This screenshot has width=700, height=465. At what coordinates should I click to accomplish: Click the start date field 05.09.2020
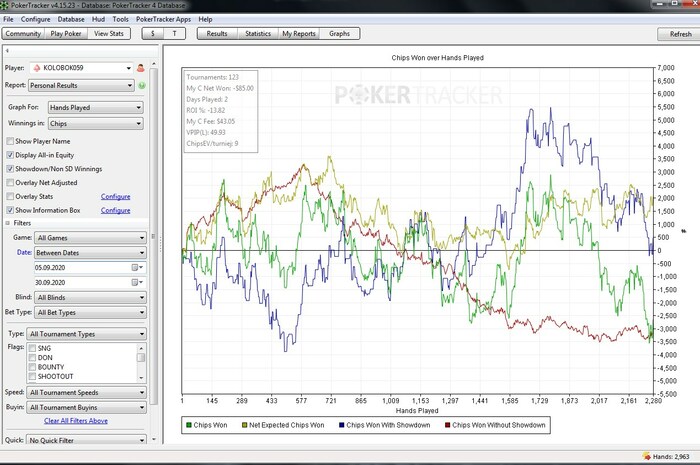[x=80, y=268]
